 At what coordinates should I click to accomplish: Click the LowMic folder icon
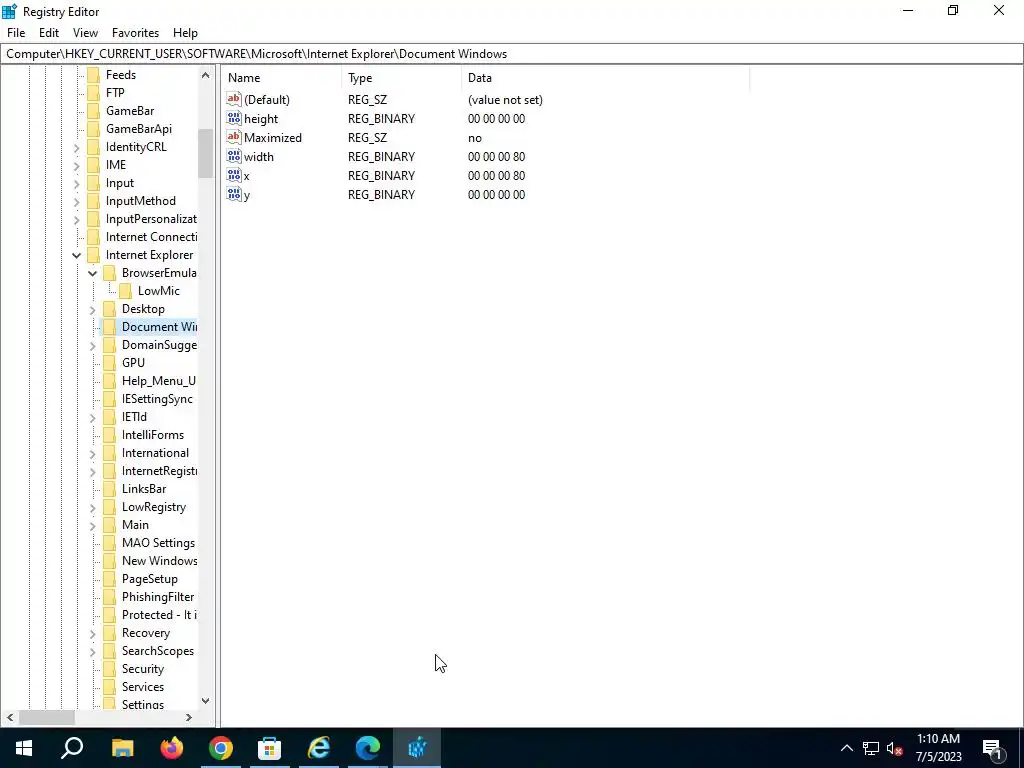pos(125,291)
